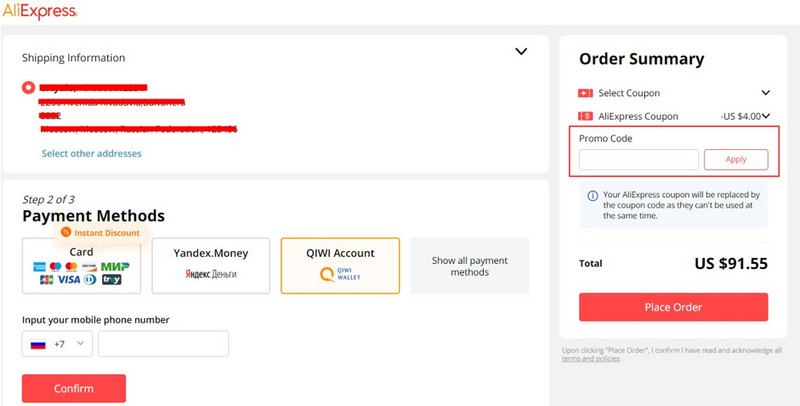Open Select other addresses link
Screen dimensions: 800x406
(x=92, y=153)
